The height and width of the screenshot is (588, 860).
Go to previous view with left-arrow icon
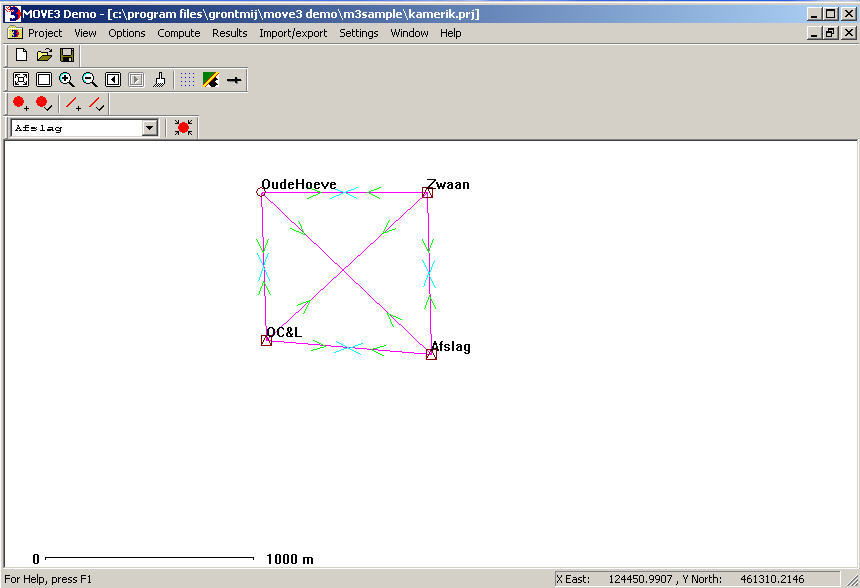tap(113, 80)
